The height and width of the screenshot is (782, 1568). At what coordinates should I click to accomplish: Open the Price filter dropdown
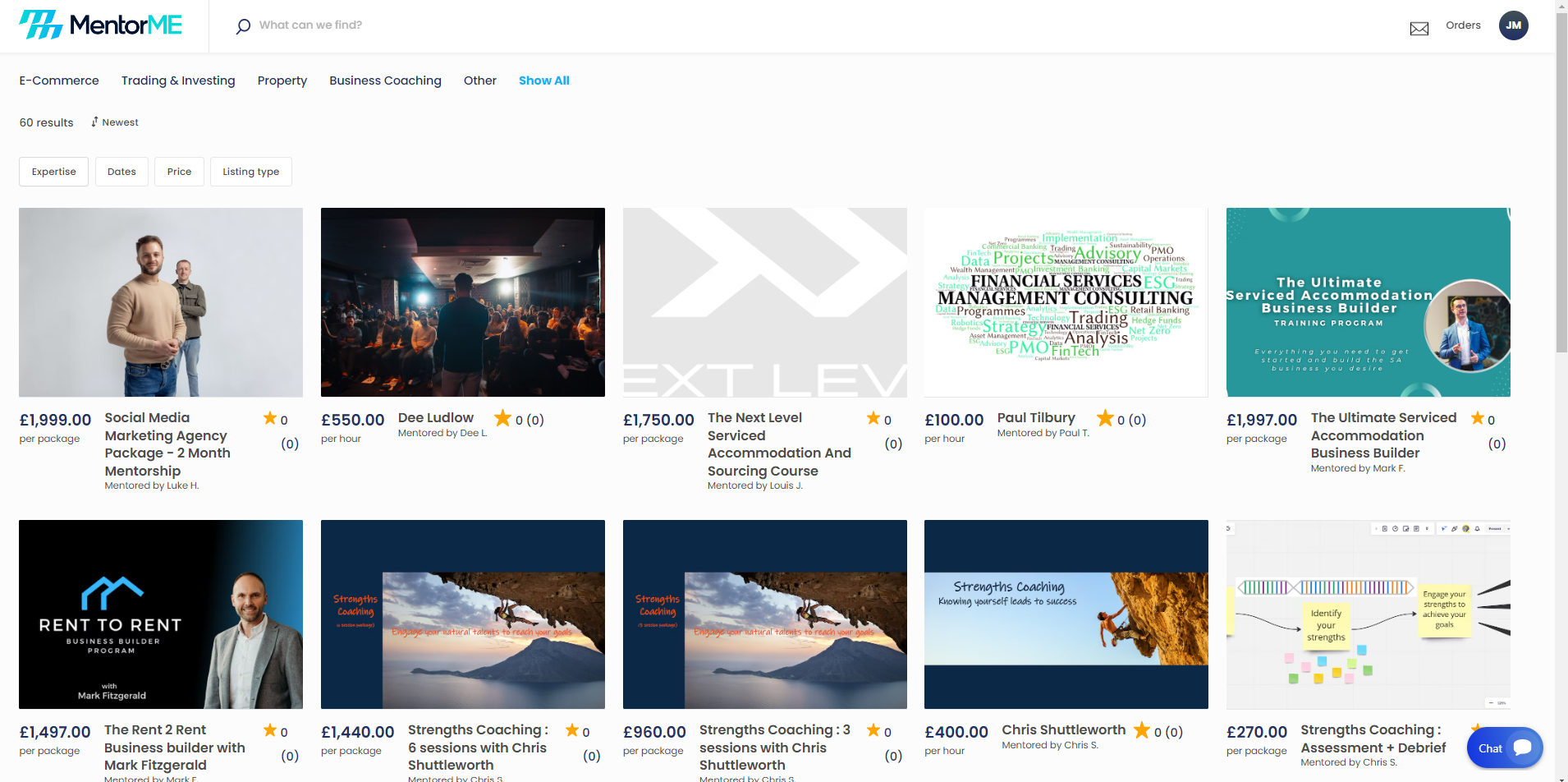tap(179, 172)
